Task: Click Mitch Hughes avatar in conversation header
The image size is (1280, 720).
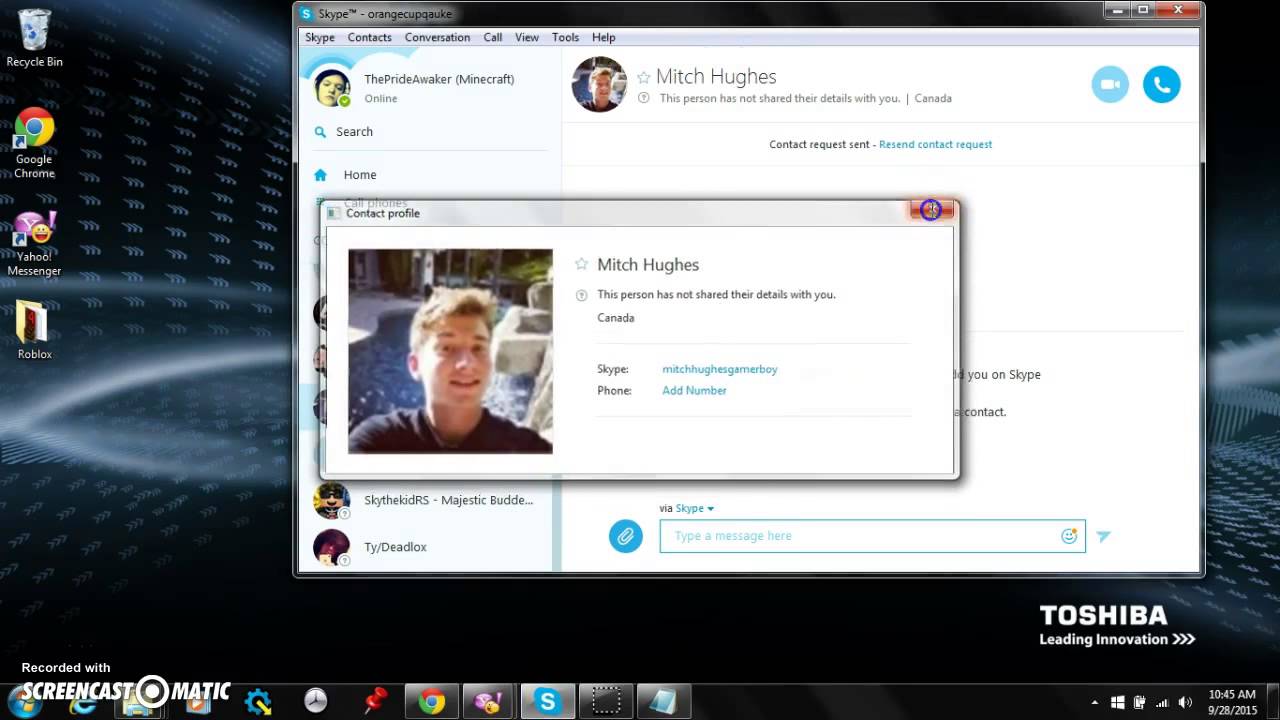Action: [x=599, y=84]
